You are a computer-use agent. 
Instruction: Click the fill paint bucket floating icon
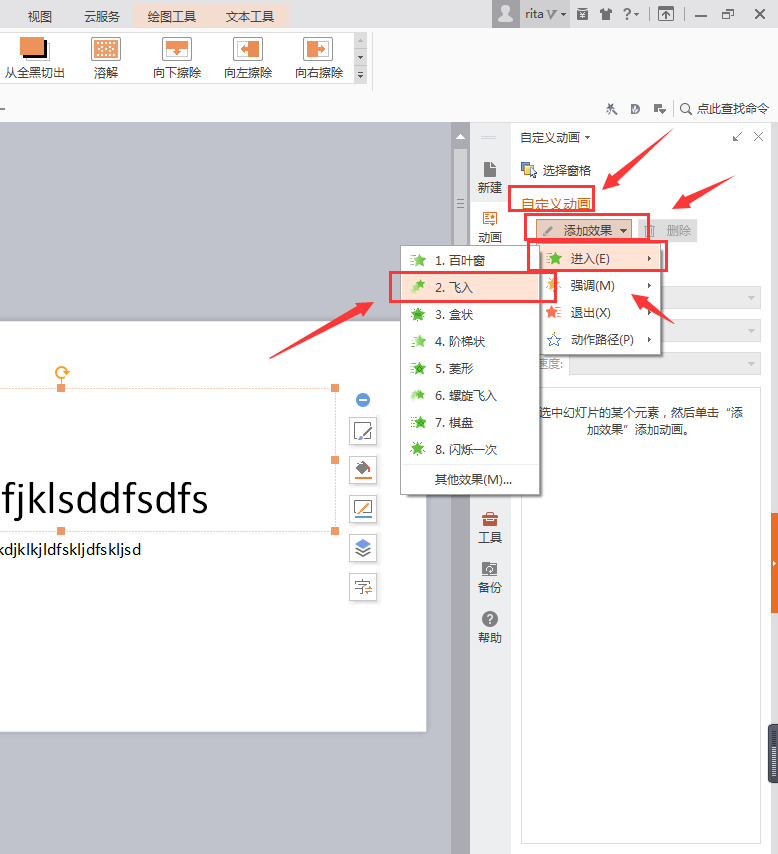(363, 470)
